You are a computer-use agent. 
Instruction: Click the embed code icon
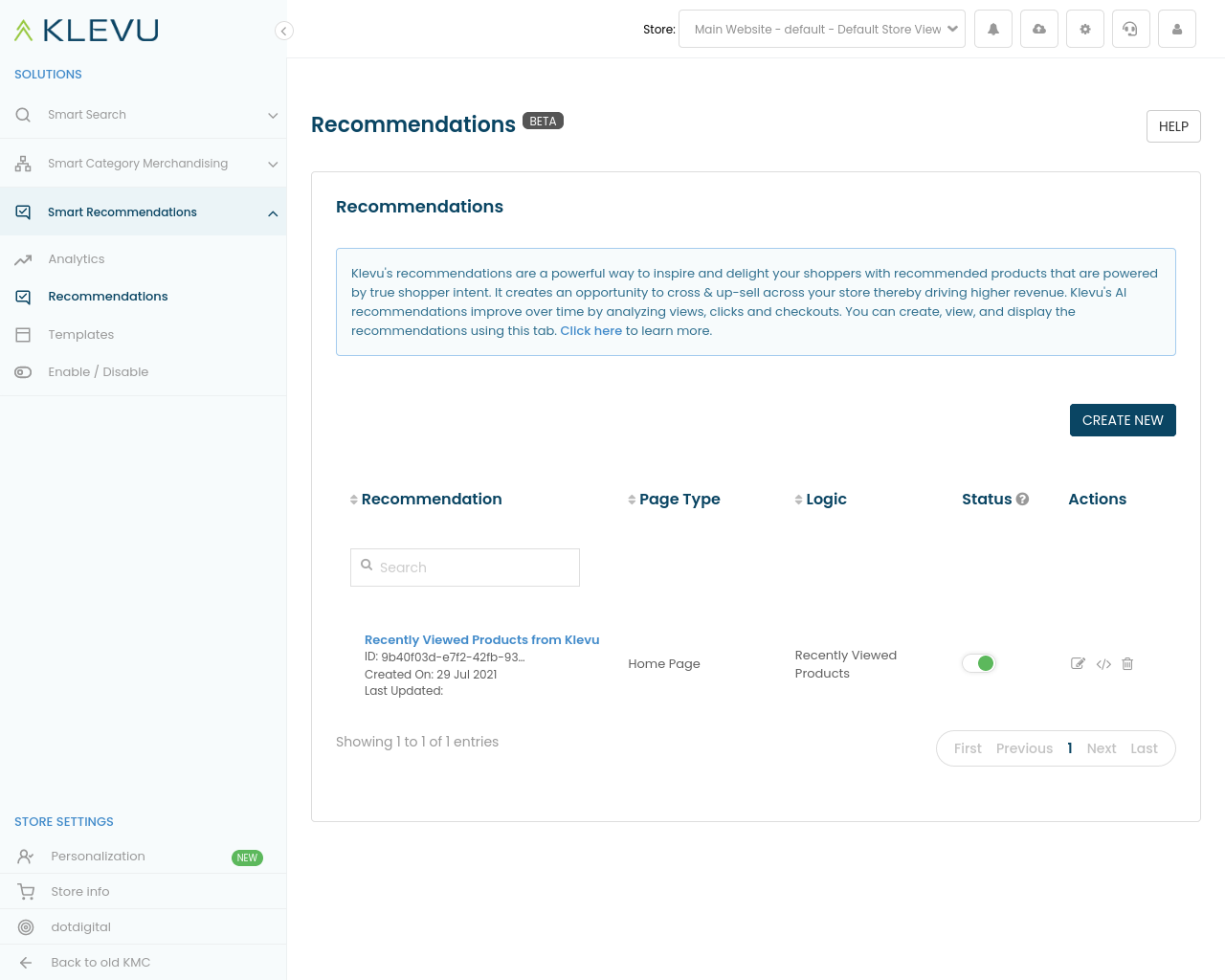point(1103,664)
